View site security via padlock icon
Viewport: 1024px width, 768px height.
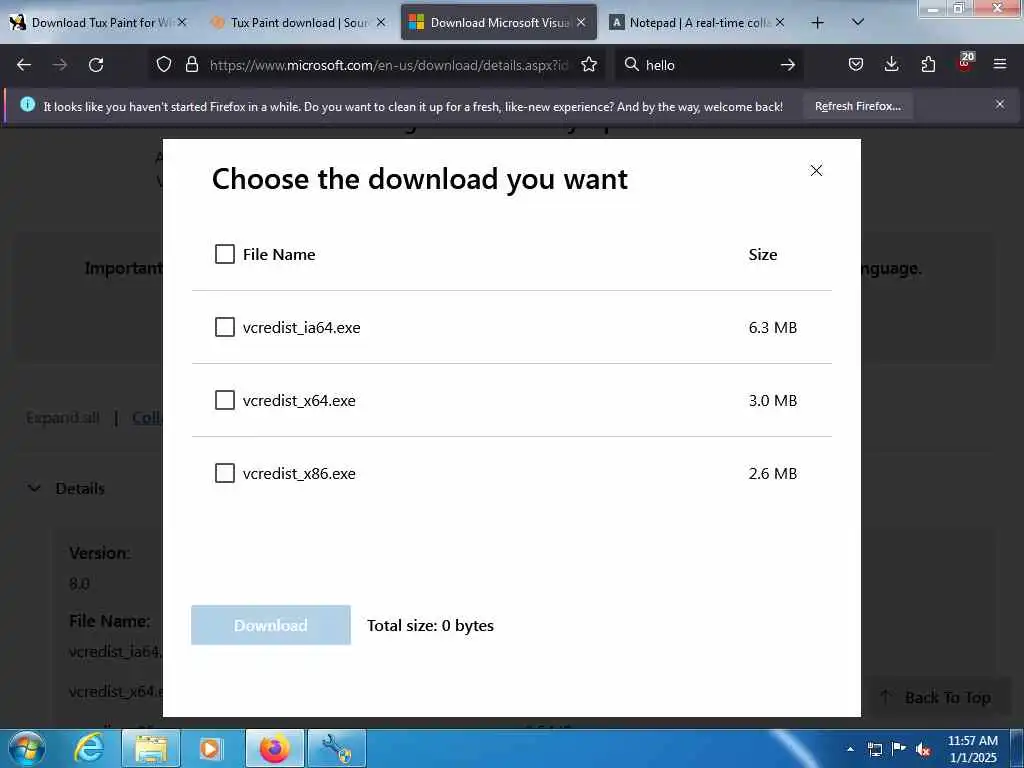(191, 65)
